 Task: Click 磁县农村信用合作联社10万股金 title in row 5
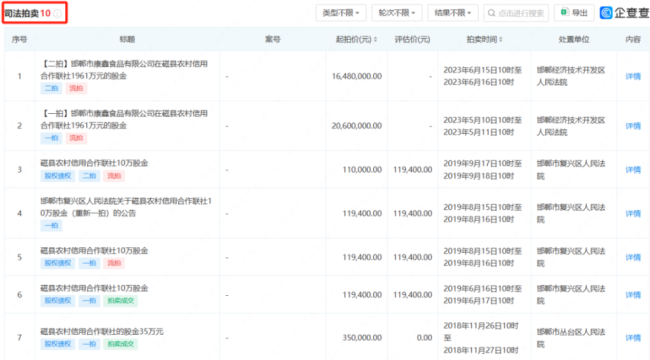pyautogui.click(x=94, y=251)
